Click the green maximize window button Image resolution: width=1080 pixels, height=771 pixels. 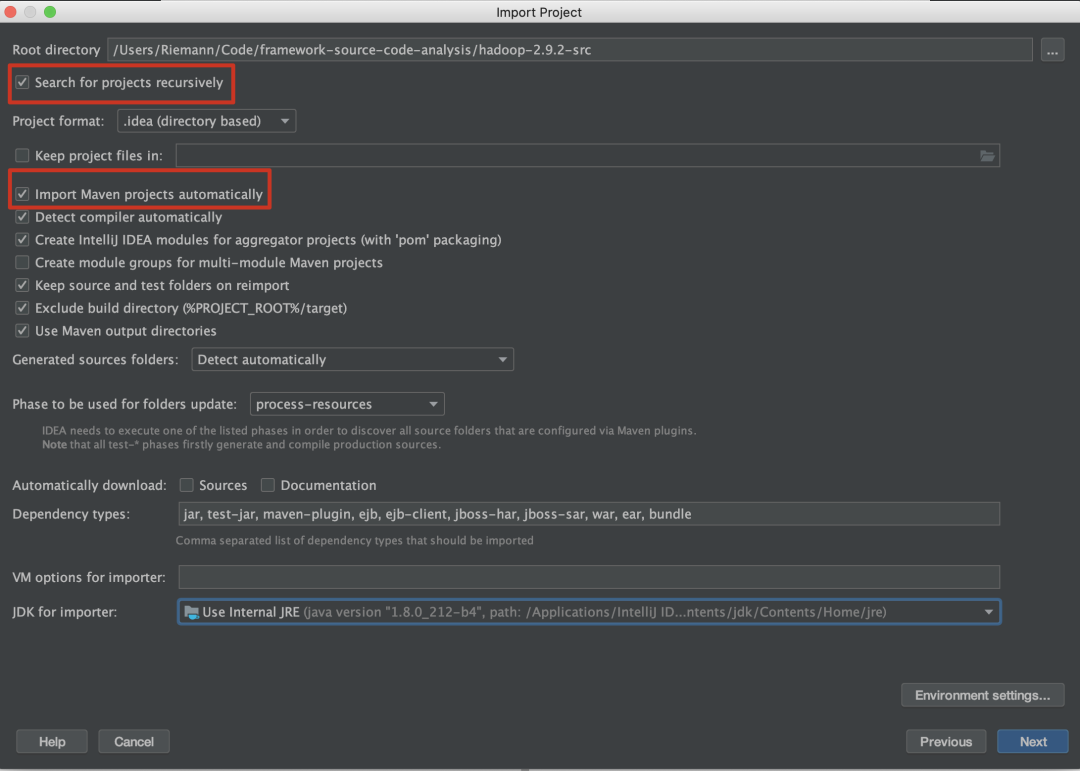[x=50, y=12]
